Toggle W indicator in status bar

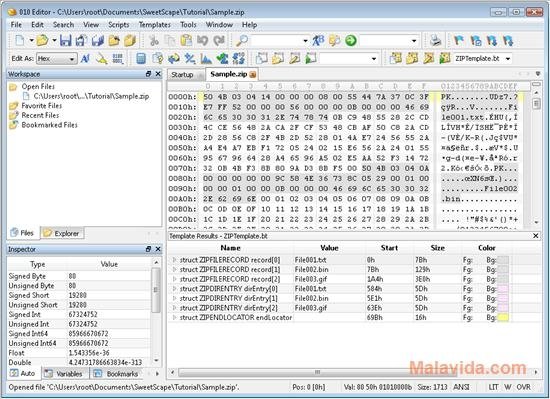[x=508, y=387]
